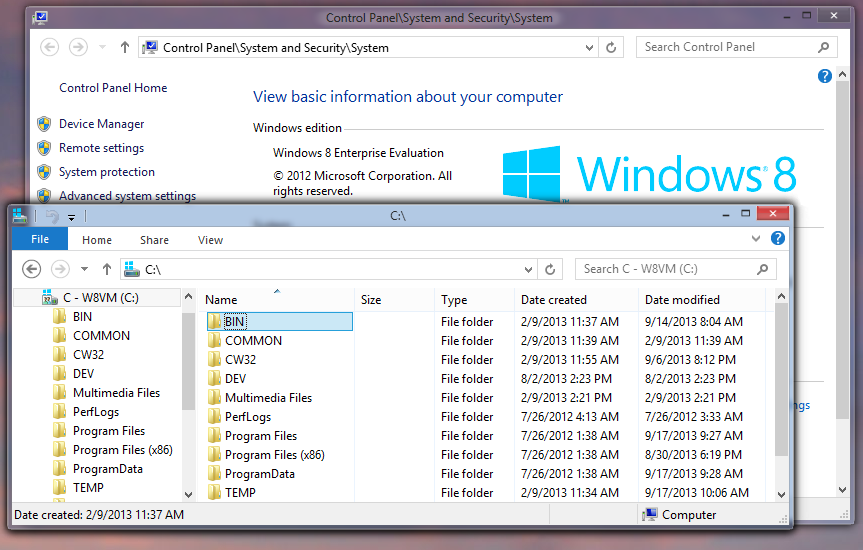The image size is (863, 550).
Task: Select ProgramData folder in file list
Action: coord(259,473)
